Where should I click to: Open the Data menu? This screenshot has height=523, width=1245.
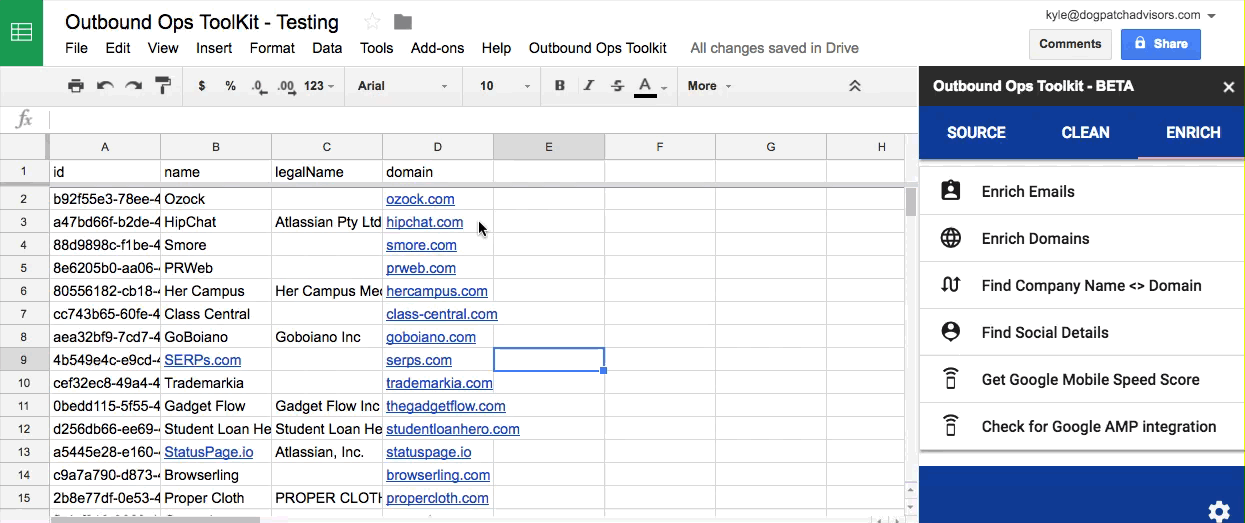click(327, 48)
